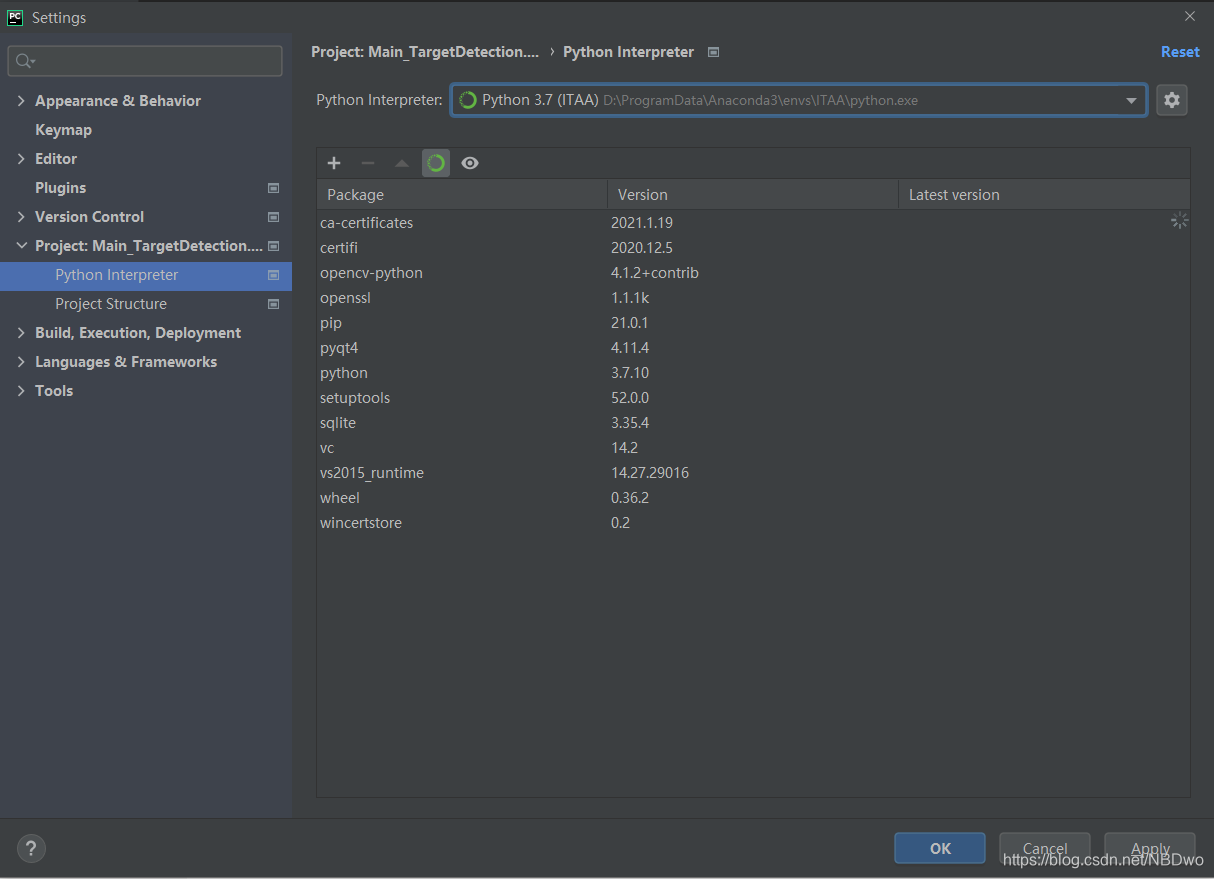Toggle the Conda package manager icon

click(x=436, y=163)
